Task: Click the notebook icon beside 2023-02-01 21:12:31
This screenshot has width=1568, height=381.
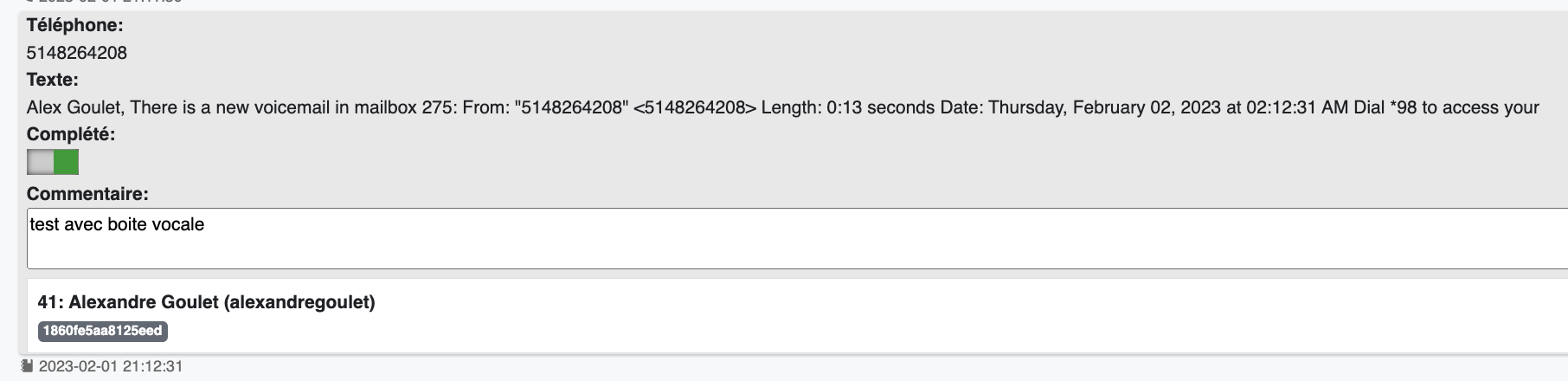Action: tap(27, 366)
